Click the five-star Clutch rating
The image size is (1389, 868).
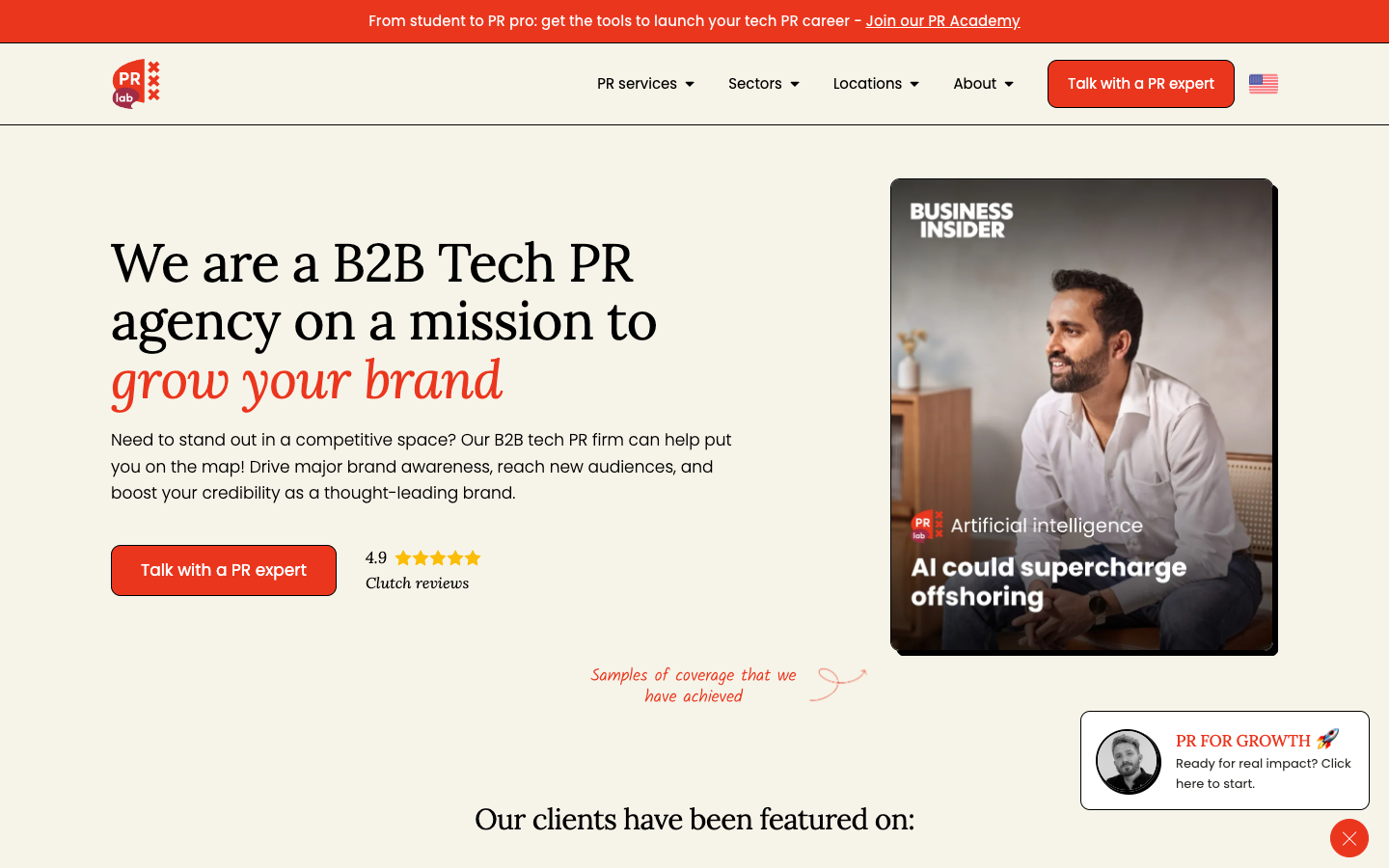(x=437, y=557)
